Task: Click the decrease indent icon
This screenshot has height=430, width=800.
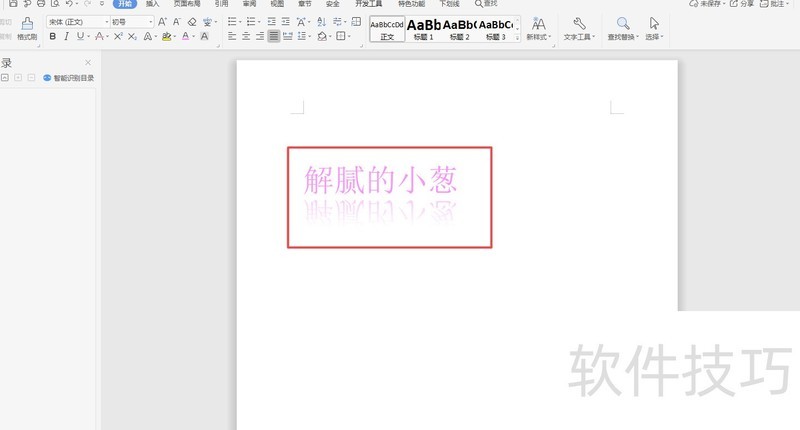Action: point(271,21)
